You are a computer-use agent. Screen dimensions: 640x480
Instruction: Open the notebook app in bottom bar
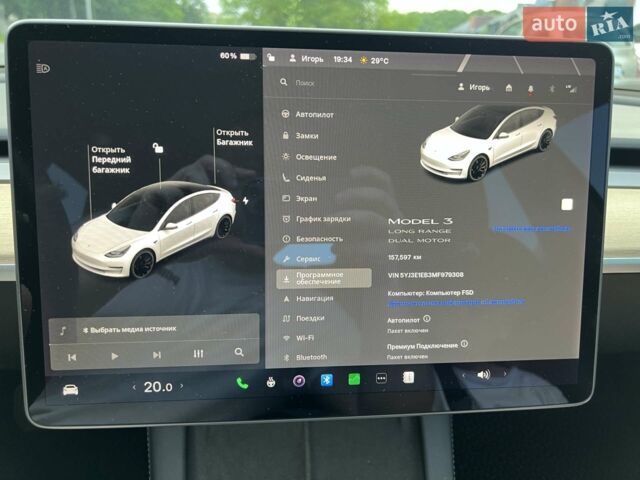pyautogui.click(x=408, y=378)
